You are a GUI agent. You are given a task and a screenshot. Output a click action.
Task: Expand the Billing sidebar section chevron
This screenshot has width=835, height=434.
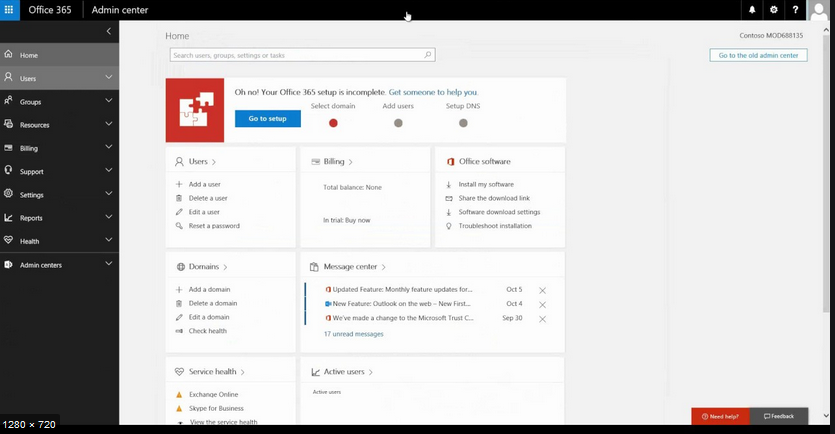[109, 147]
